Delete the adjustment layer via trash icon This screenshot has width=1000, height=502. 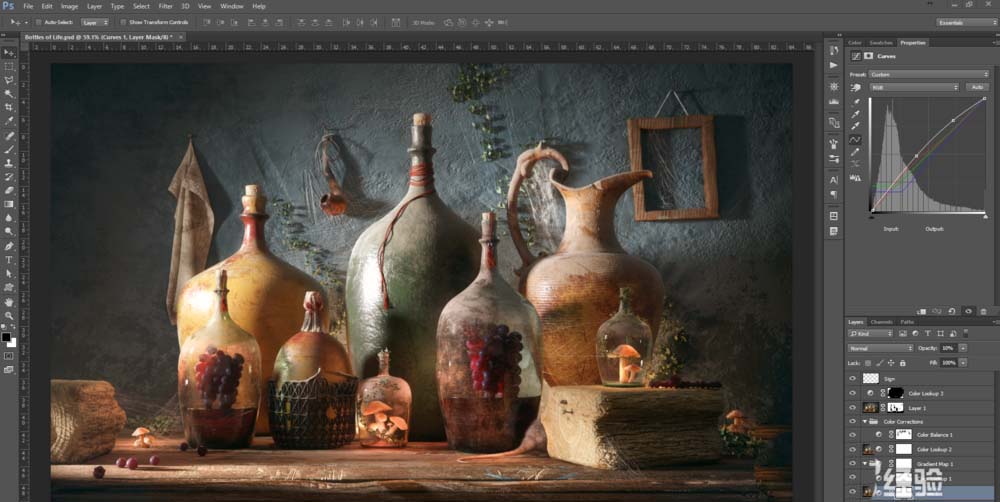[x=983, y=311]
